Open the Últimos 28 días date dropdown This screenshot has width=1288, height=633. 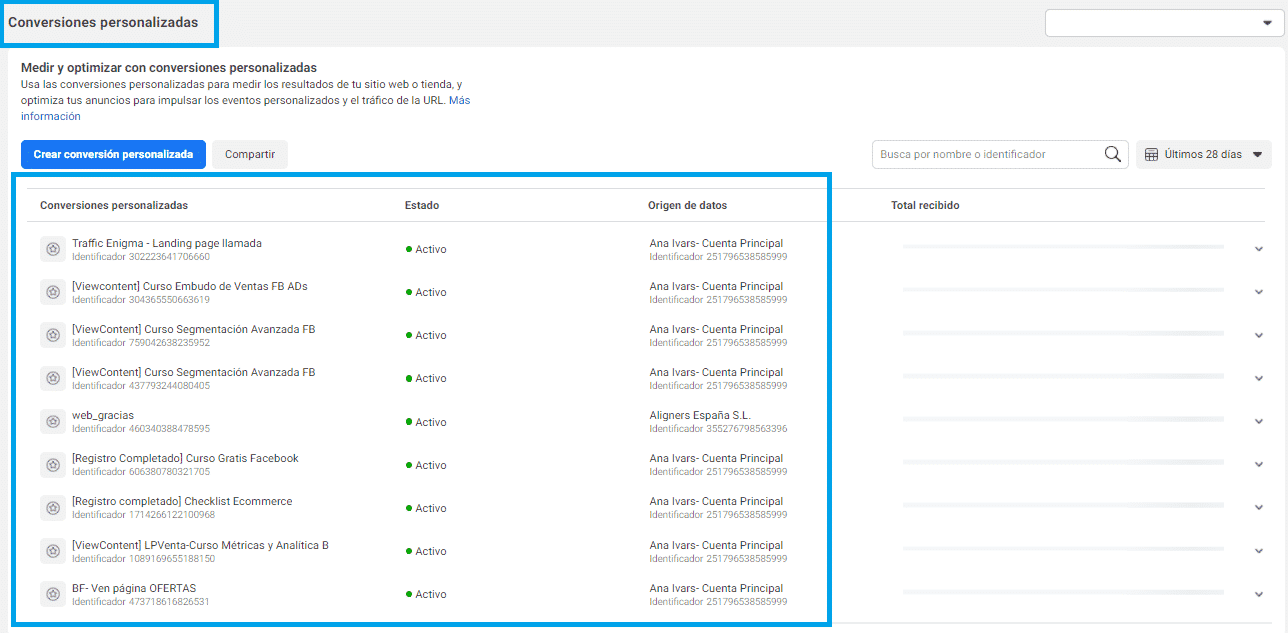click(1204, 154)
